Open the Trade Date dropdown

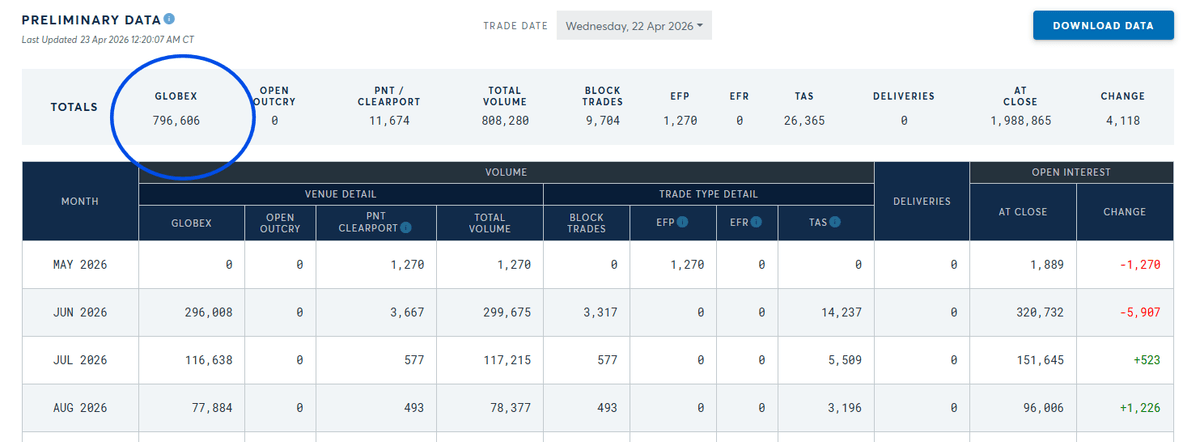pyautogui.click(x=634, y=26)
